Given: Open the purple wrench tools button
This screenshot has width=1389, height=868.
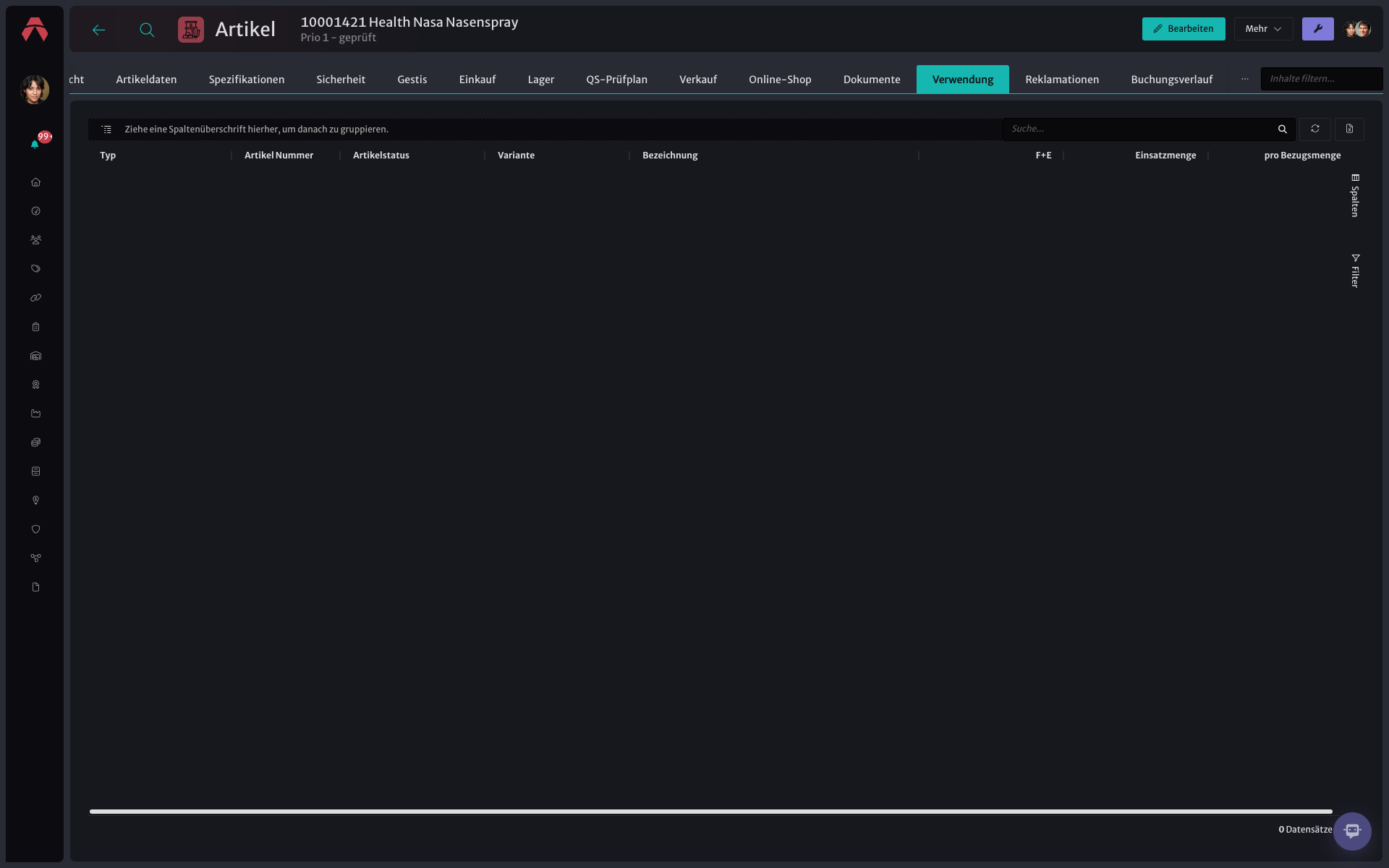Looking at the screenshot, I should pos(1317,29).
